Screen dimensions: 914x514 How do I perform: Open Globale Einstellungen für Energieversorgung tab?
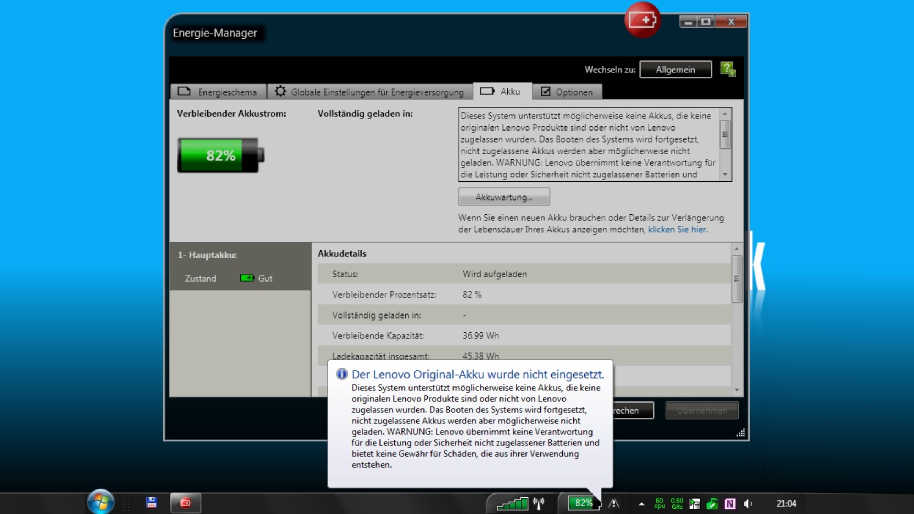pos(370,92)
